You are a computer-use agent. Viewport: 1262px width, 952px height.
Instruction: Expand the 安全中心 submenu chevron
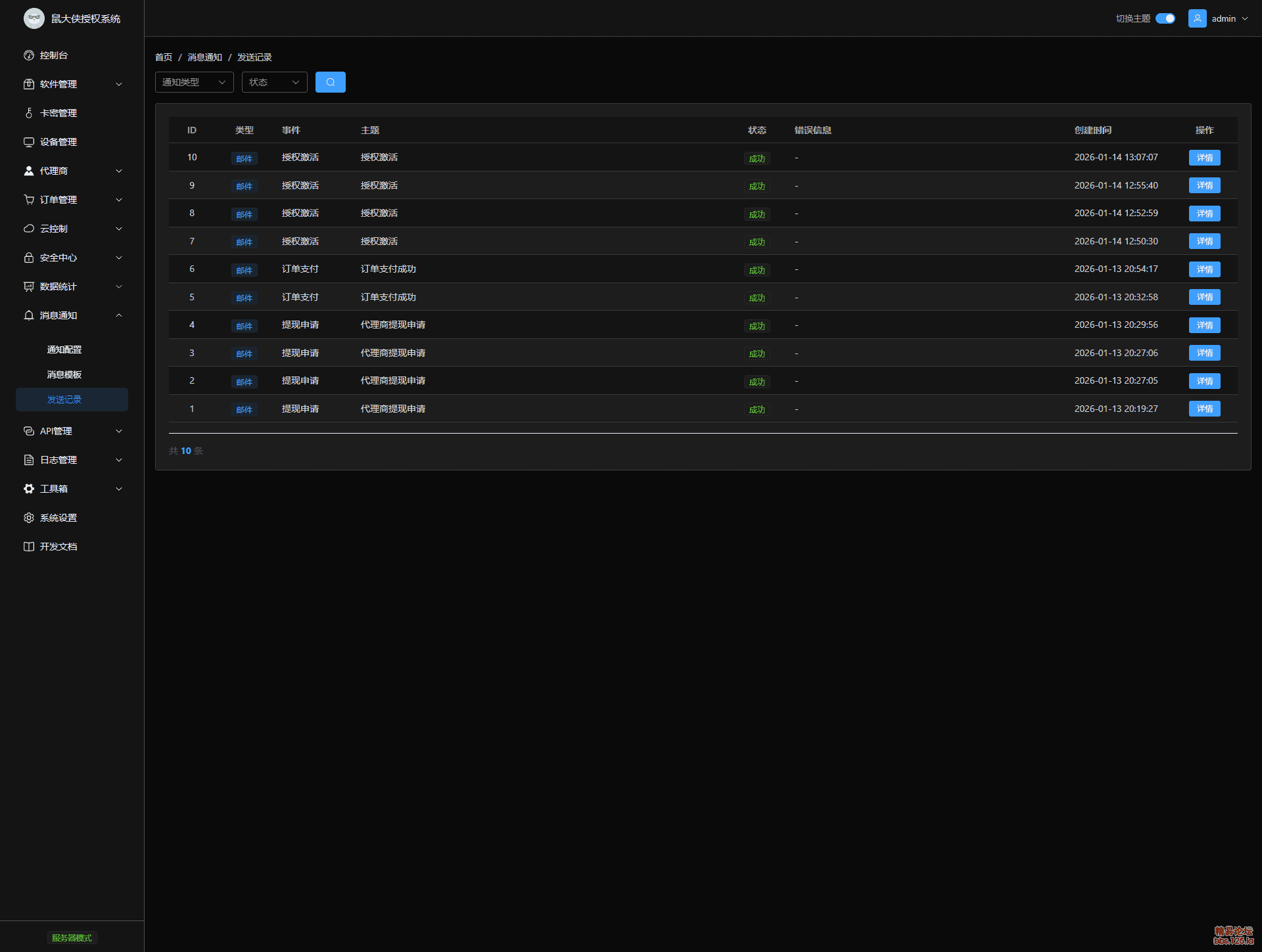pos(119,258)
